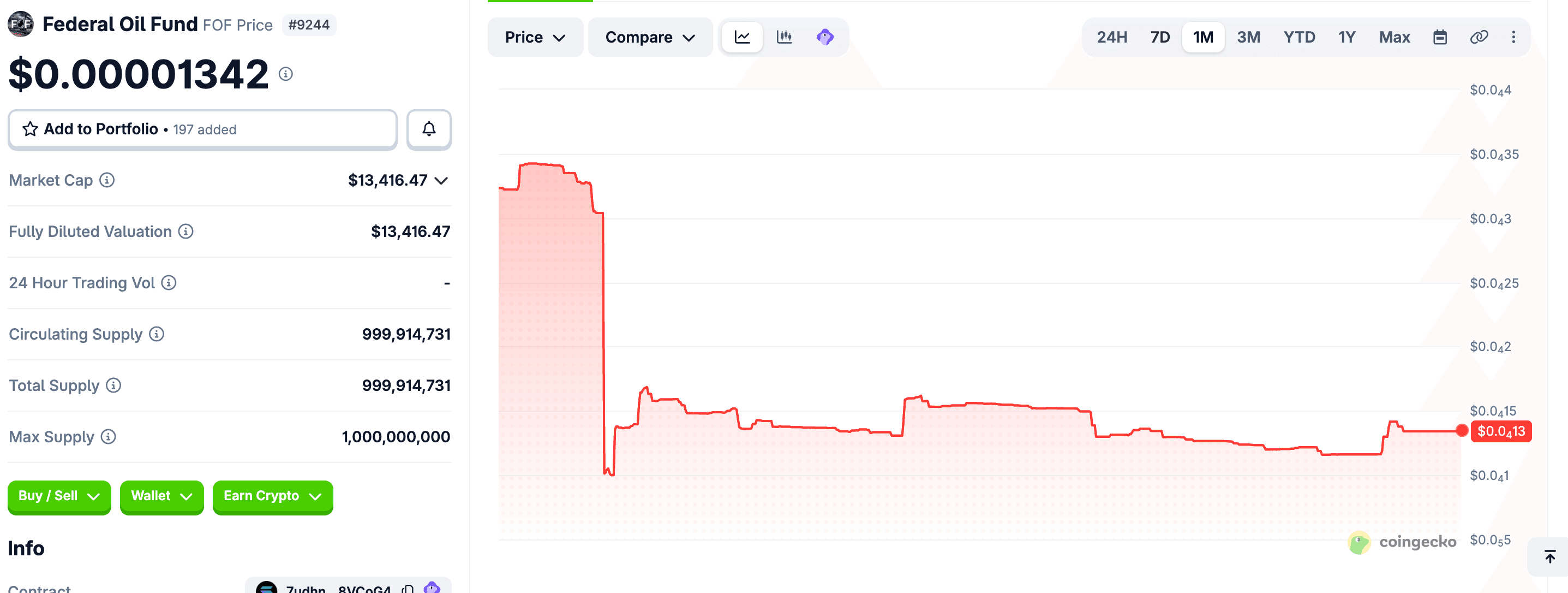Click the Max Supply info icon
1568x593 pixels.
pyautogui.click(x=109, y=437)
